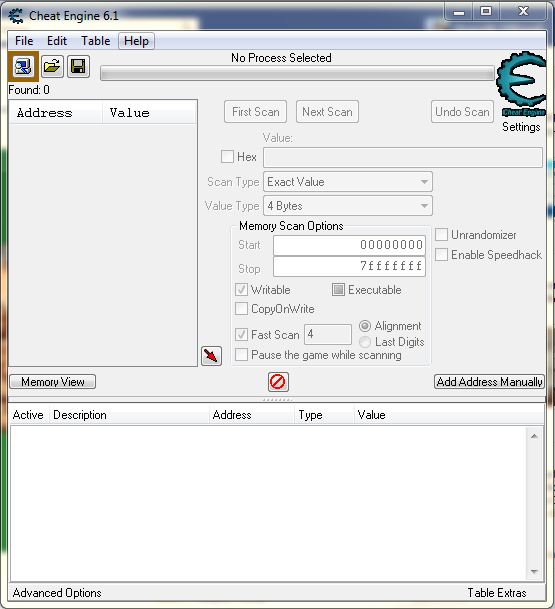The height and width of the screenshot is (609, 555).
Task: Click the Cheat Engine logo for Settings
Action: [x=521, y=84]
